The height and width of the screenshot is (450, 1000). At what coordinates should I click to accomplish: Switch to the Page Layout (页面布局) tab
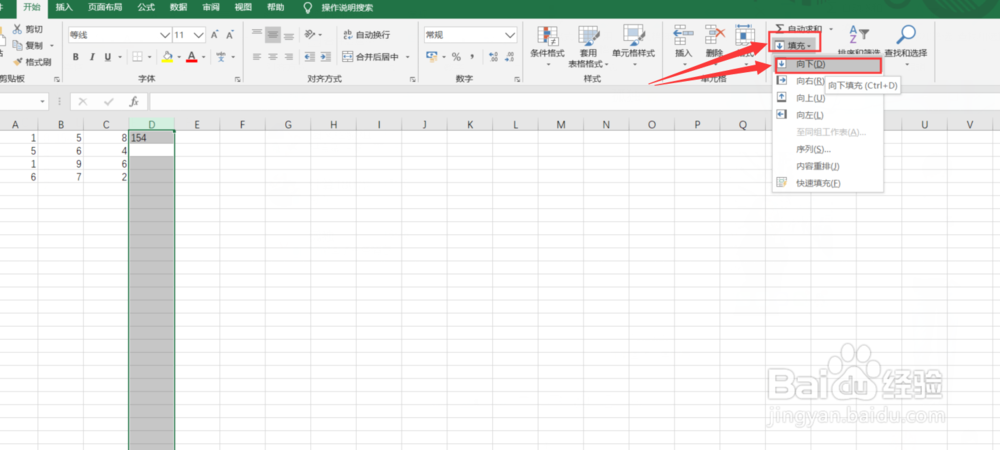[105, 8]
